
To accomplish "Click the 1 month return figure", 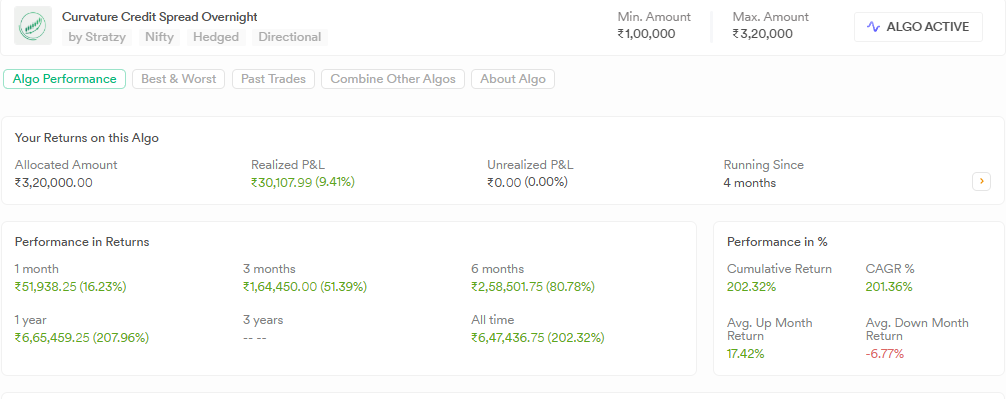I will tap(71, 287).
